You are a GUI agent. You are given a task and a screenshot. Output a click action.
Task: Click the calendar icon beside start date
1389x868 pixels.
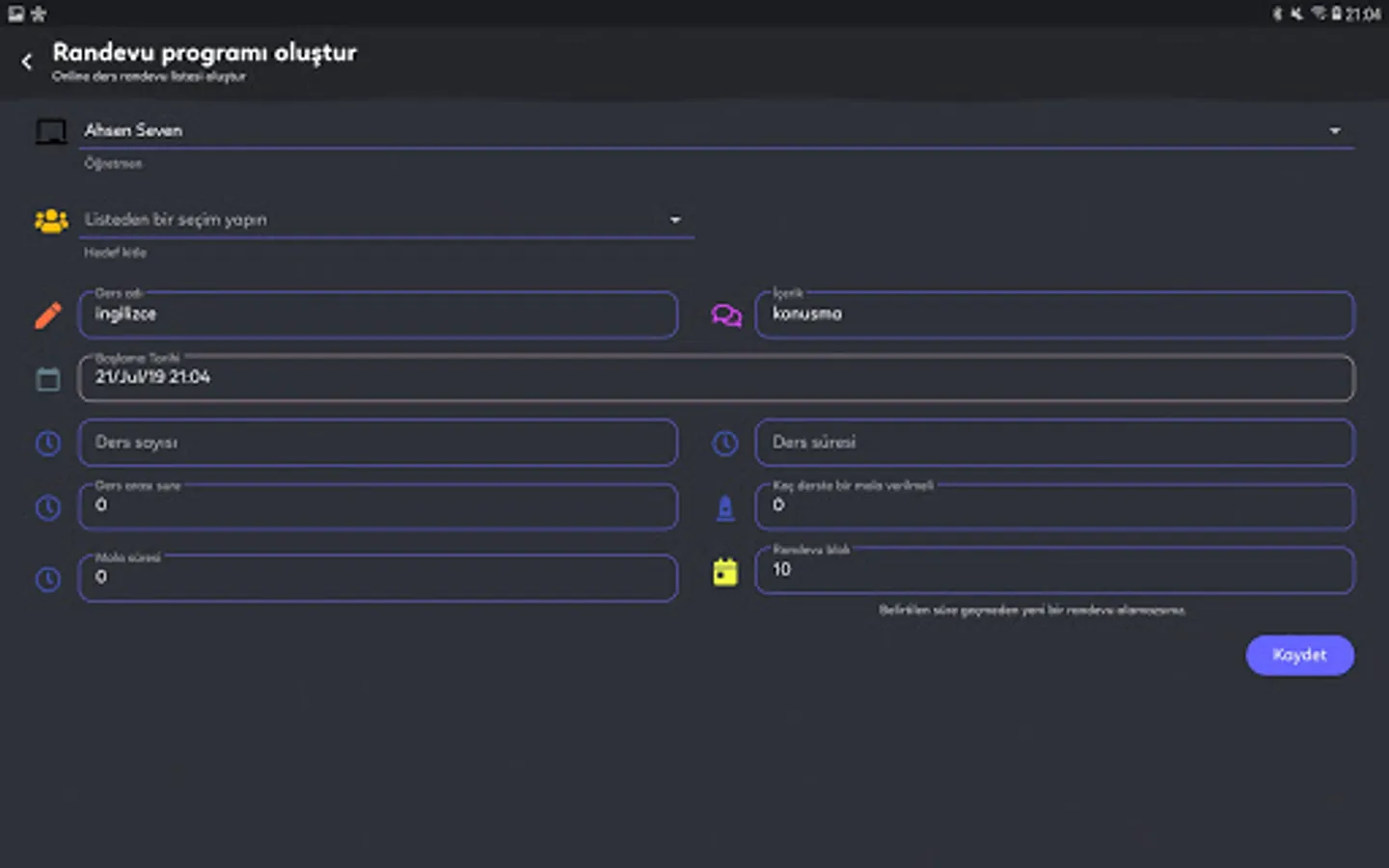coord(48,379)
